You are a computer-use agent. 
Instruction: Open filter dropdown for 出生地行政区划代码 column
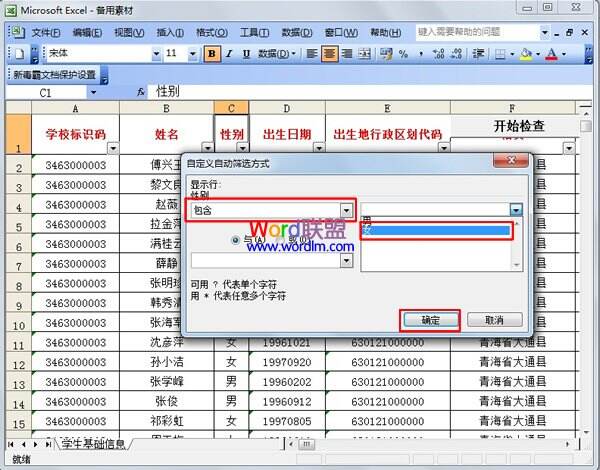click(443, 148)
